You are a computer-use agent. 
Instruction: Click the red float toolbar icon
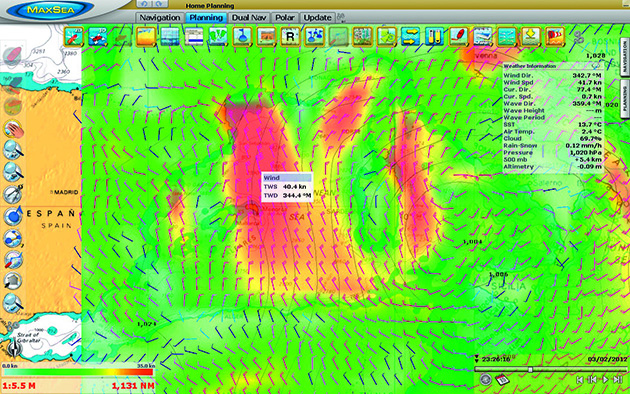pyautogui.click(x=458, y=36)
